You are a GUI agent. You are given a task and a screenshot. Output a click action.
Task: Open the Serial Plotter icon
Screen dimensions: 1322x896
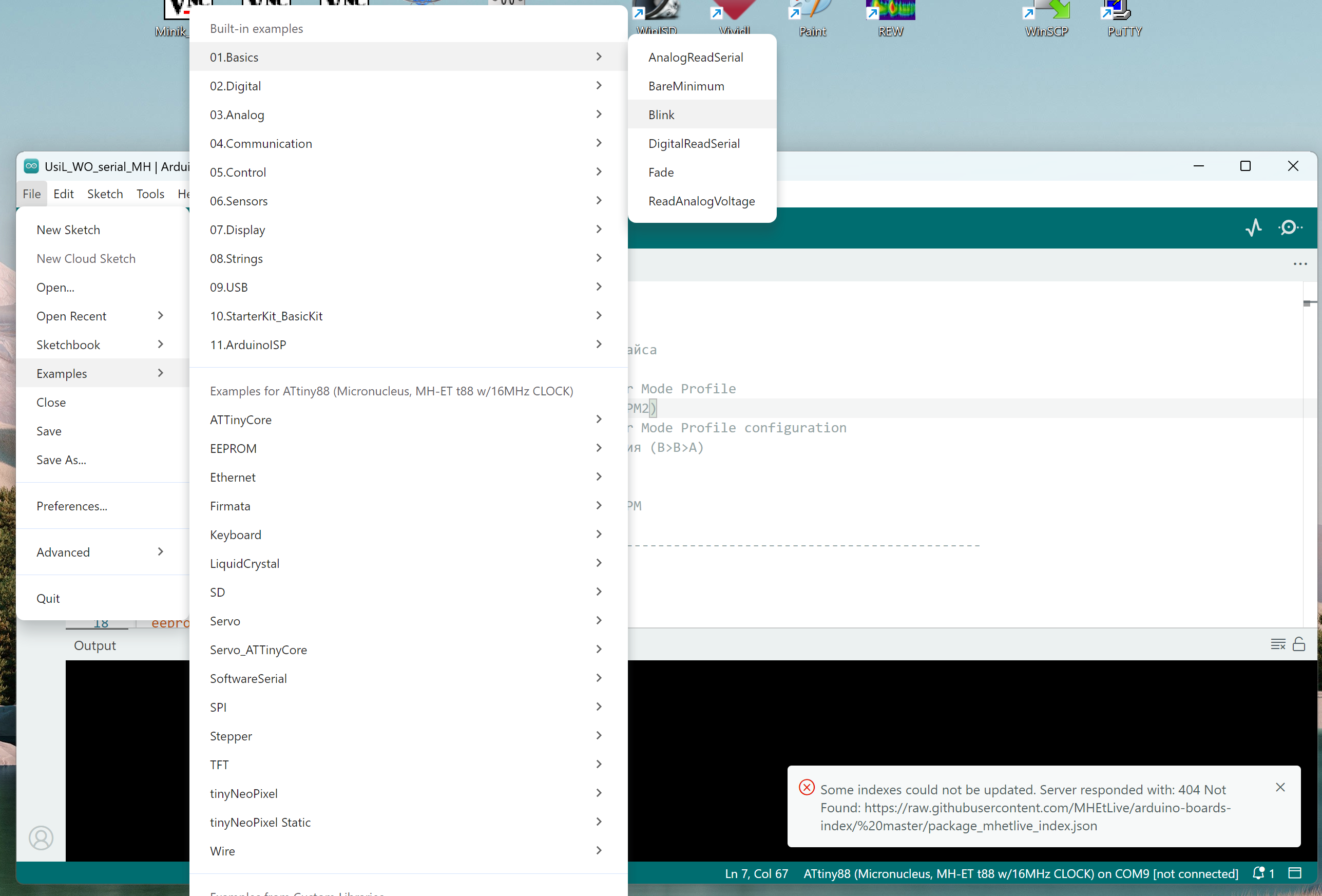click(x=1253, y=227)
